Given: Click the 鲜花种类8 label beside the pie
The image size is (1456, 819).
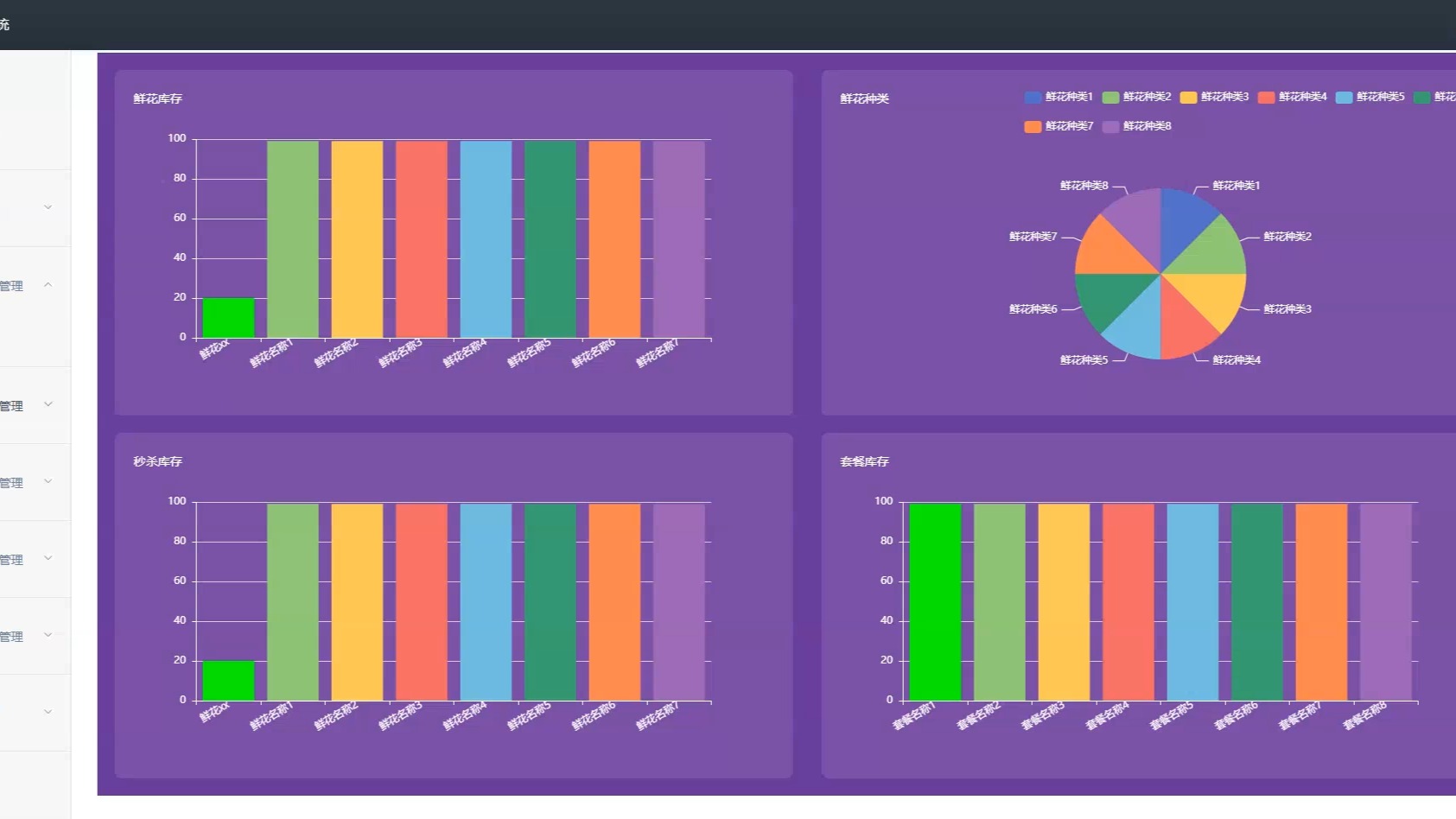Looking at the screenshot, I should tap(1084, 186).
